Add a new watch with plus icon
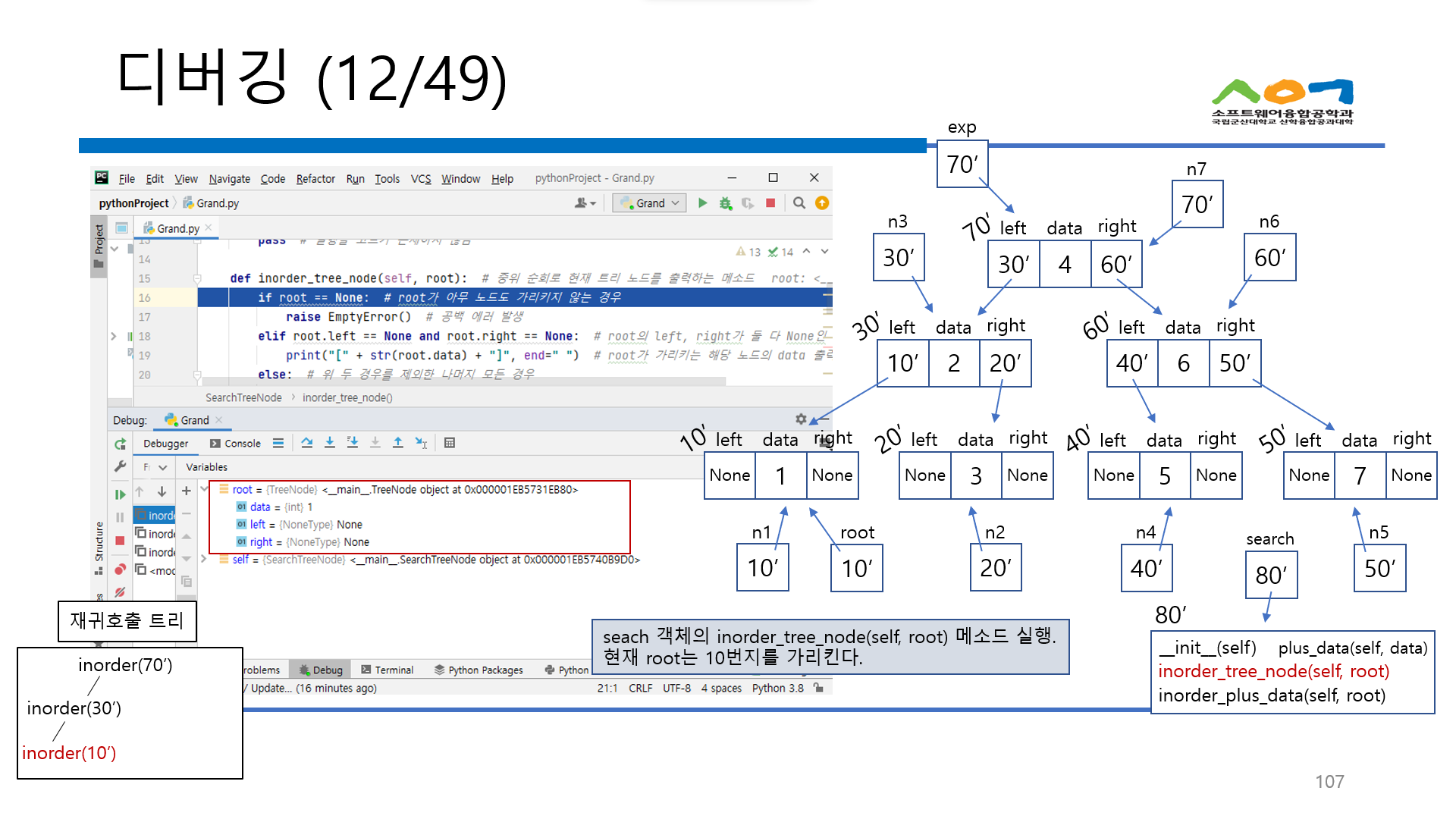 pyautogui.click(x=187, y=491)
